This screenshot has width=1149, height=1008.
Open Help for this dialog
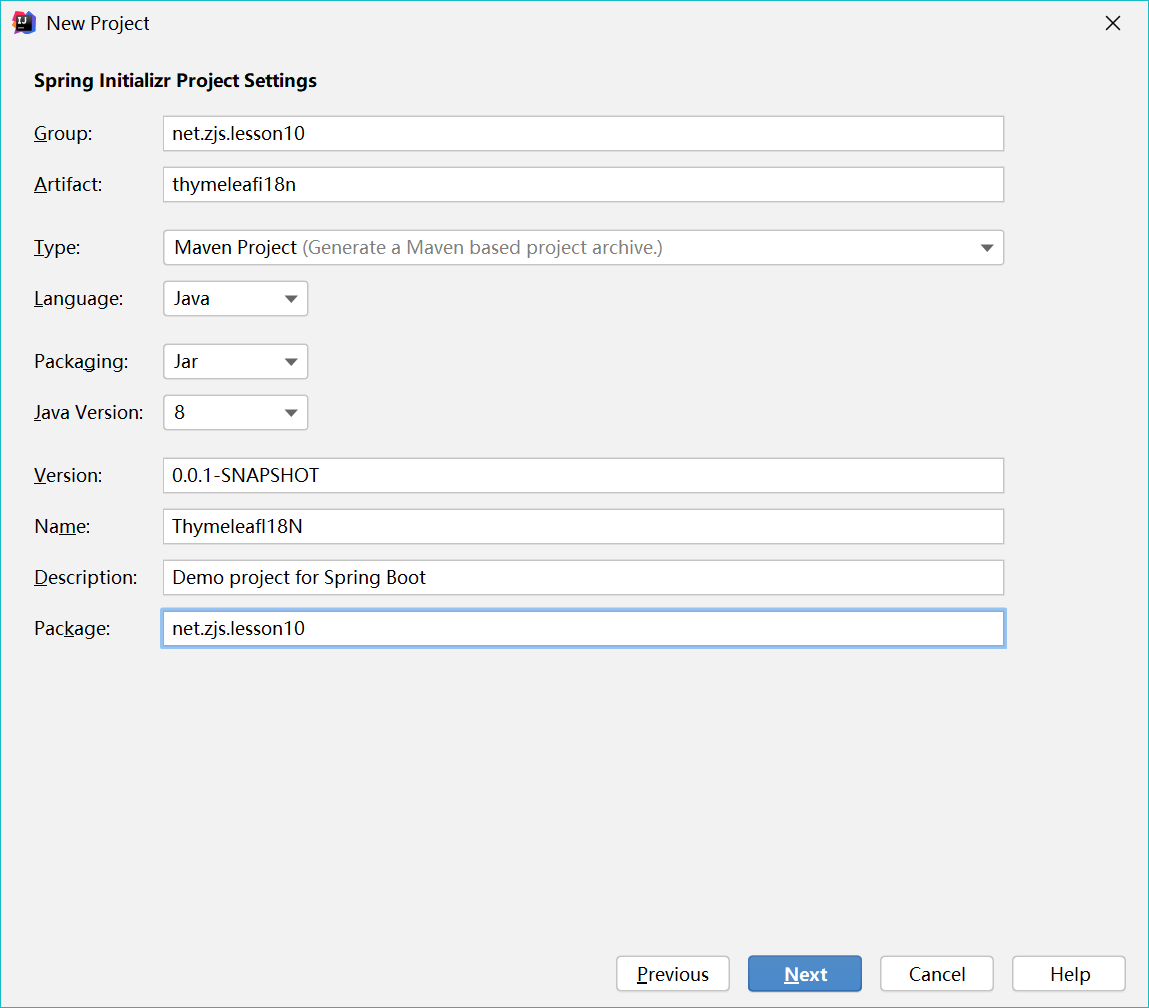[x=1069, y=974]
